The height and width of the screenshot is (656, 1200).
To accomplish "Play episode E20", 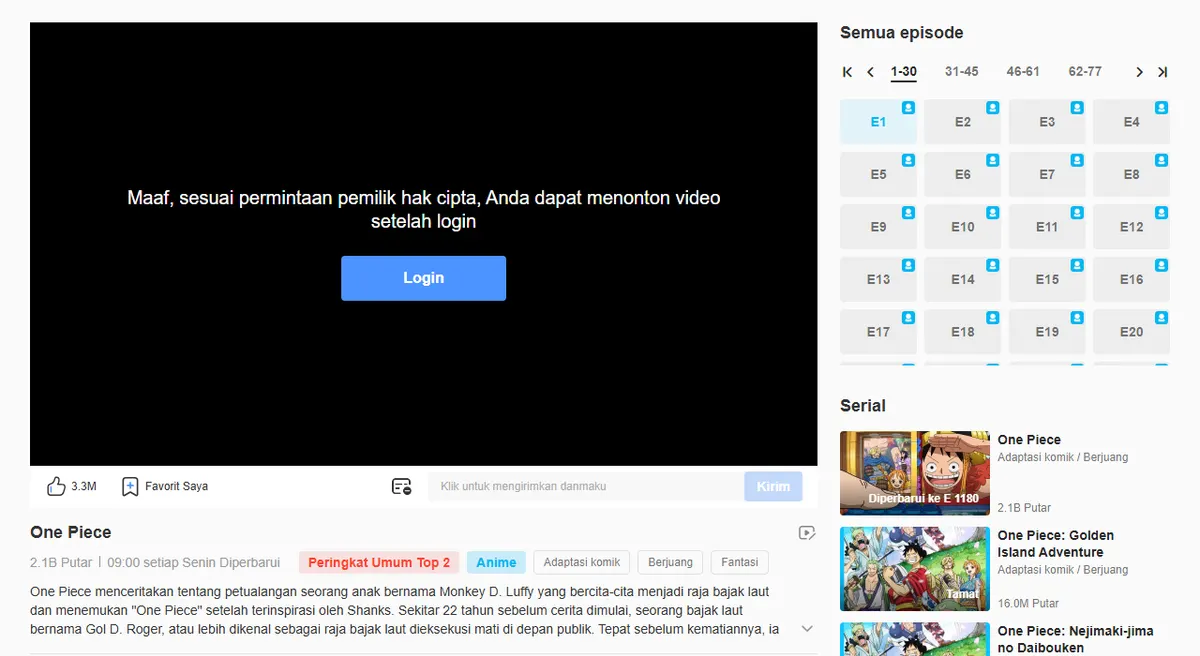I will click(x=1131, y=332).
